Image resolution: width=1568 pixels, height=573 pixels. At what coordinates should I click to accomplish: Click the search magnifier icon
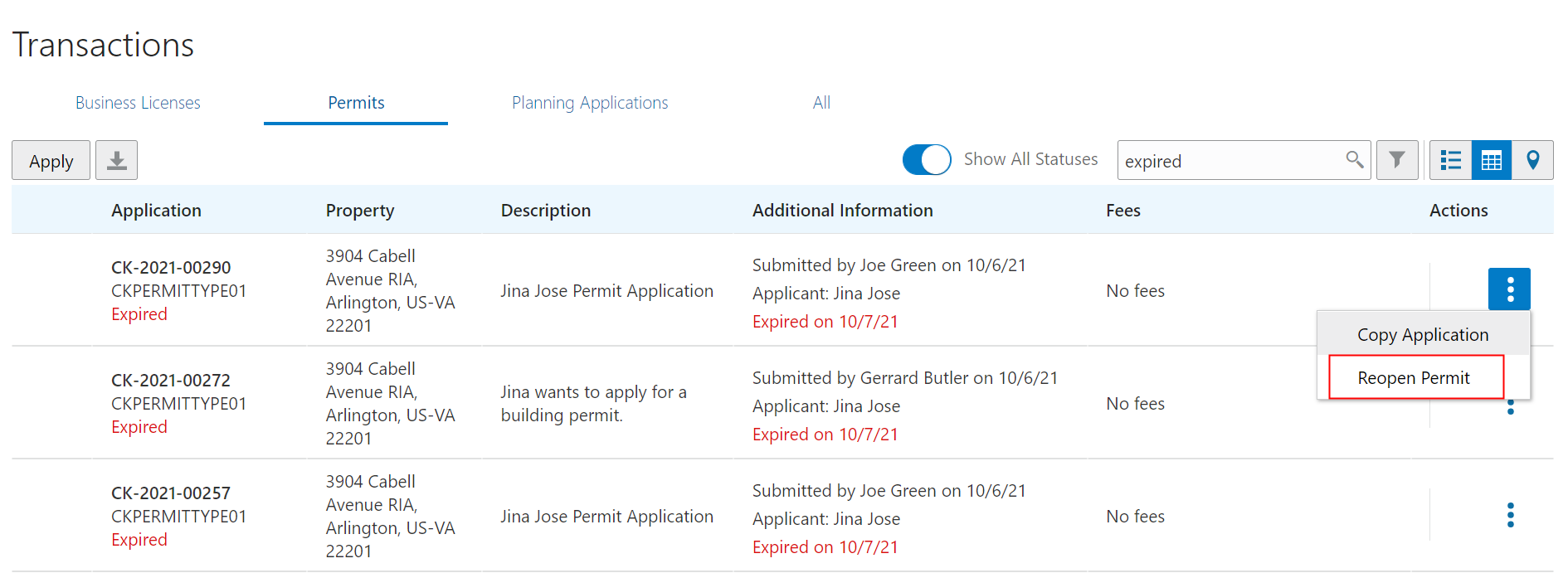[1354, 159]
